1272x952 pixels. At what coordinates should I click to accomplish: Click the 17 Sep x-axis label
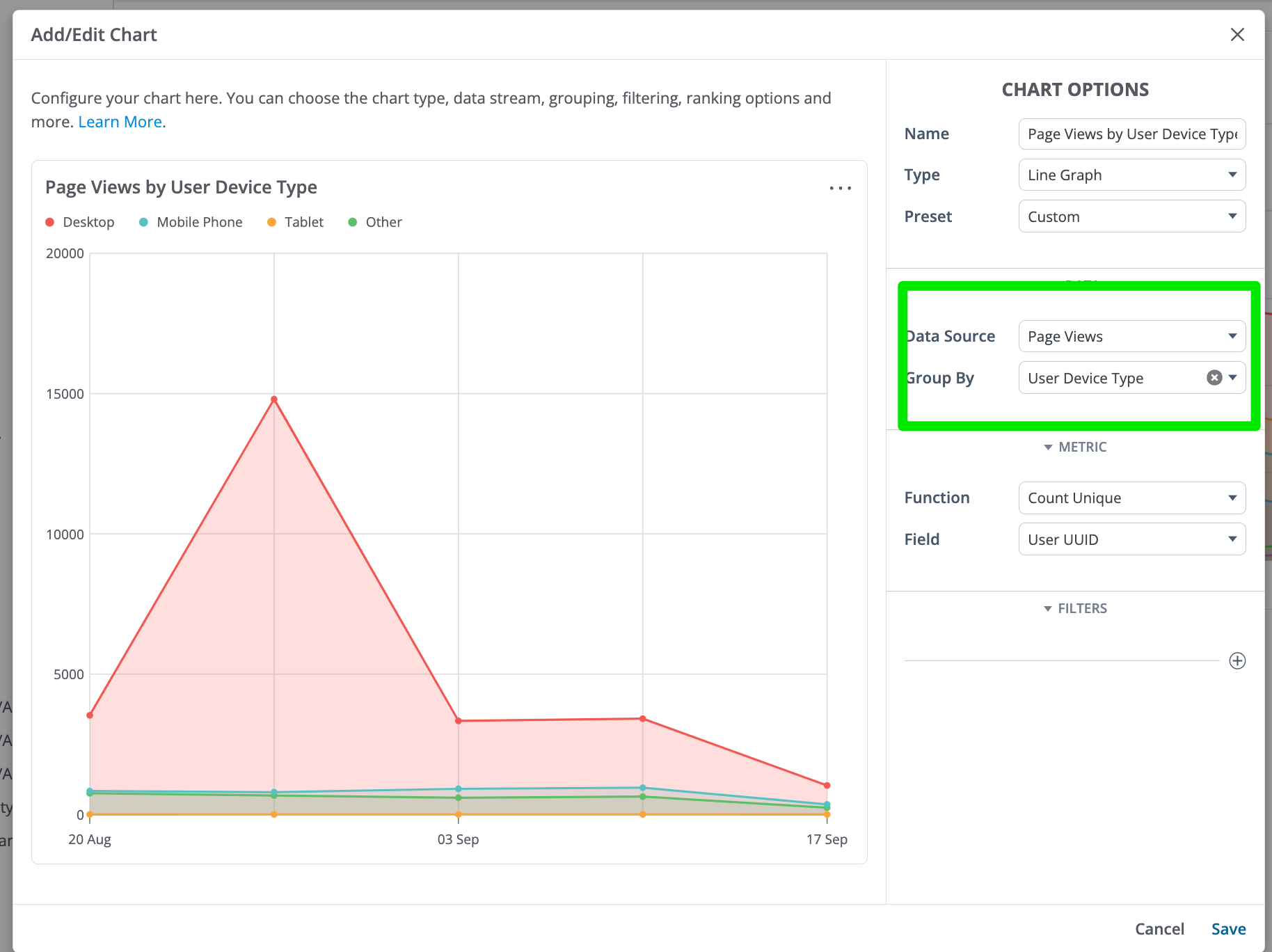(827, 839)
